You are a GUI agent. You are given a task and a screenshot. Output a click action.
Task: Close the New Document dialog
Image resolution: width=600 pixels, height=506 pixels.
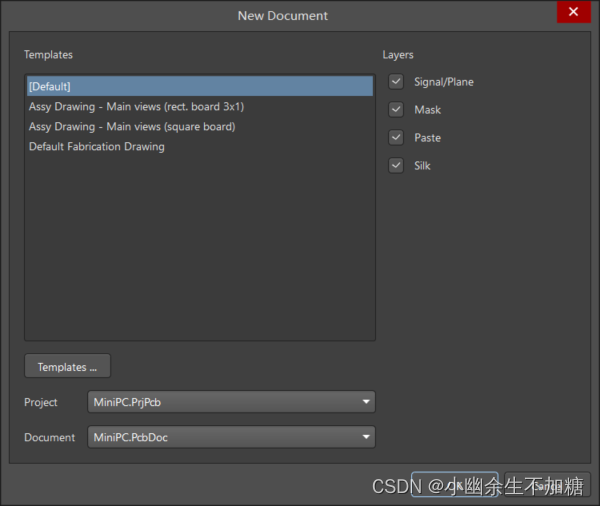573,12
